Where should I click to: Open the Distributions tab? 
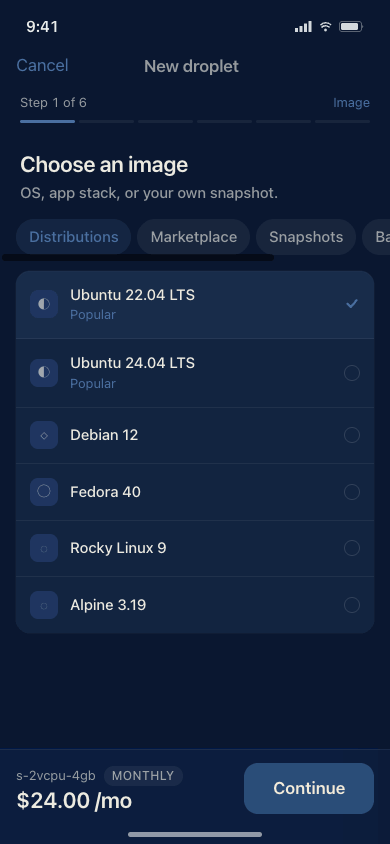pyautogui.click(x=74, y=237)
